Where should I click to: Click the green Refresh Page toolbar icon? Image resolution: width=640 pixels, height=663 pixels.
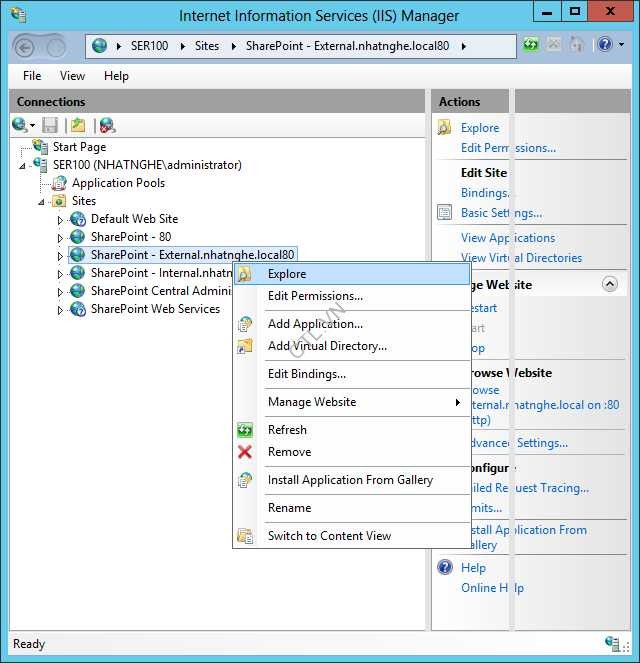coord(531,44)
